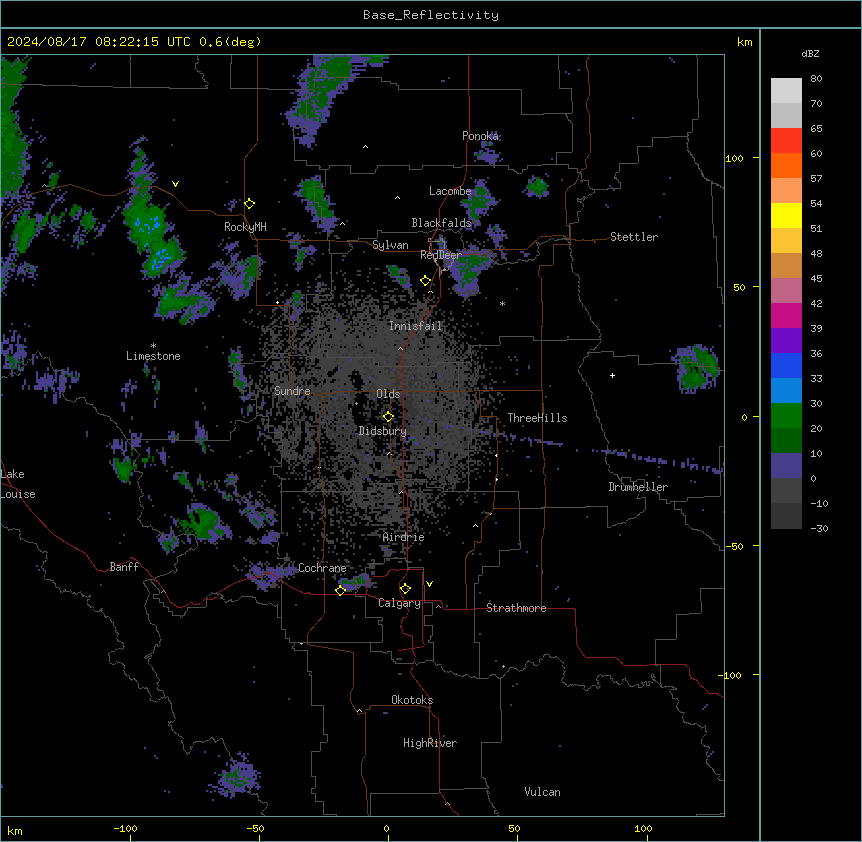Pick the blue 33-36 dBZ legend color
The height and width of the screenshot is (842, 862).
tap(786, 365)
